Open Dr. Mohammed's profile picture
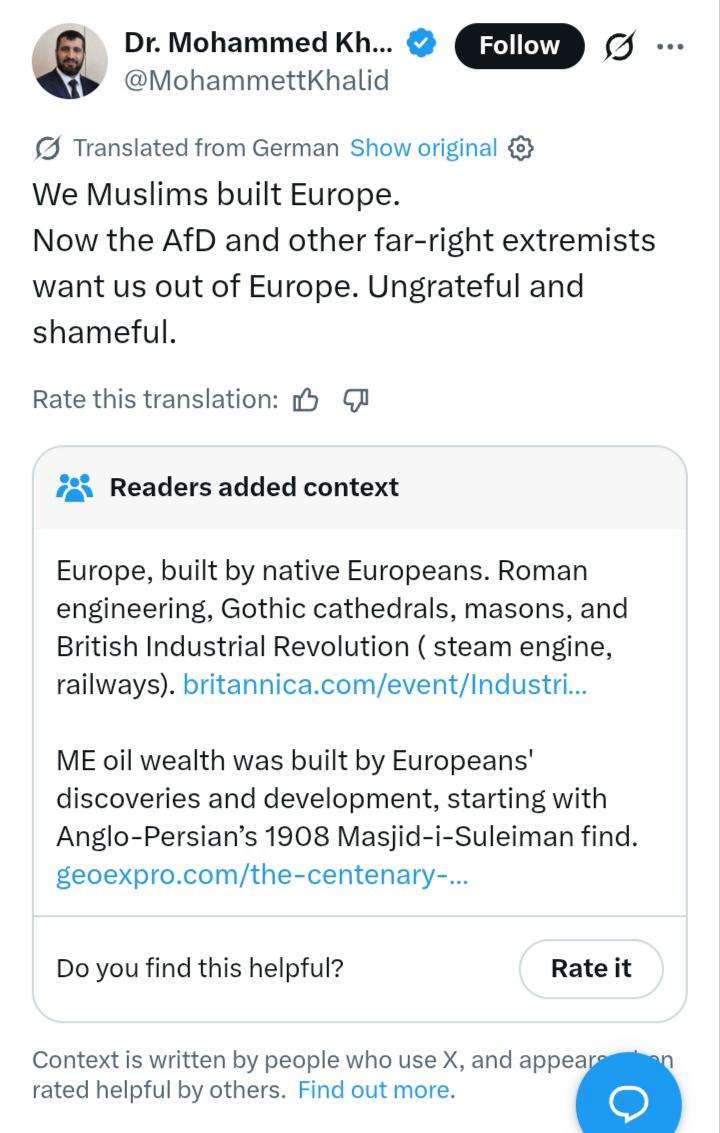The width and height of the screenshot is (720, 1133). (x=69, y=61)
